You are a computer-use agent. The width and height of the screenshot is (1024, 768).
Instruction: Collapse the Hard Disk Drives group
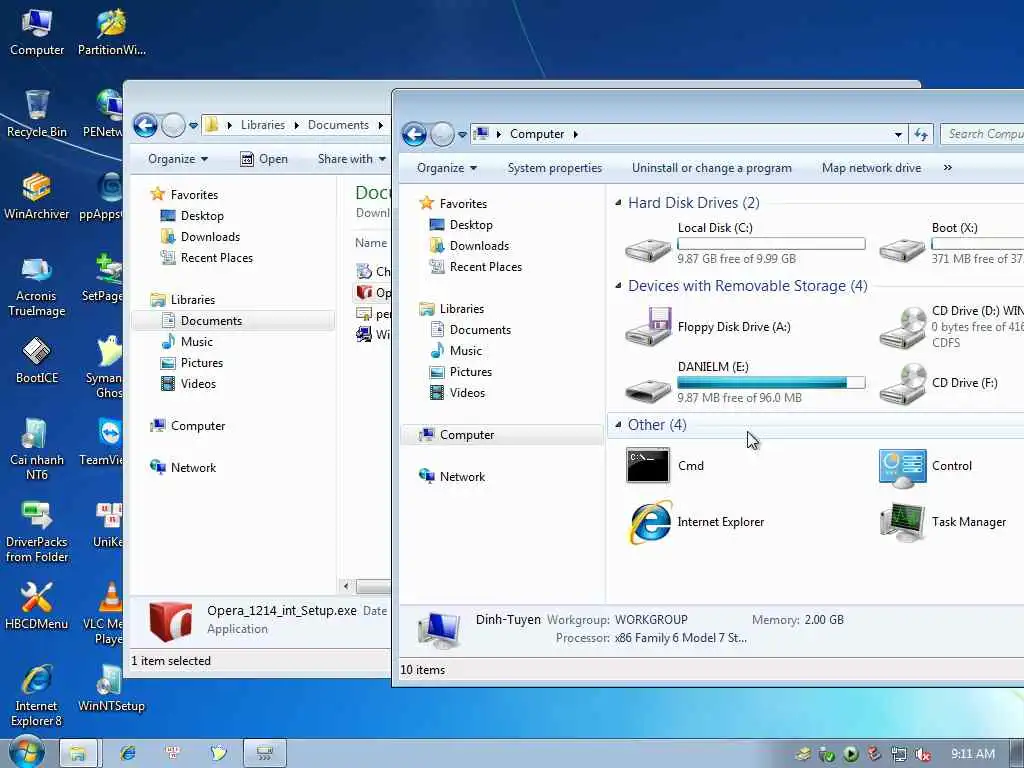click(618, 203)
